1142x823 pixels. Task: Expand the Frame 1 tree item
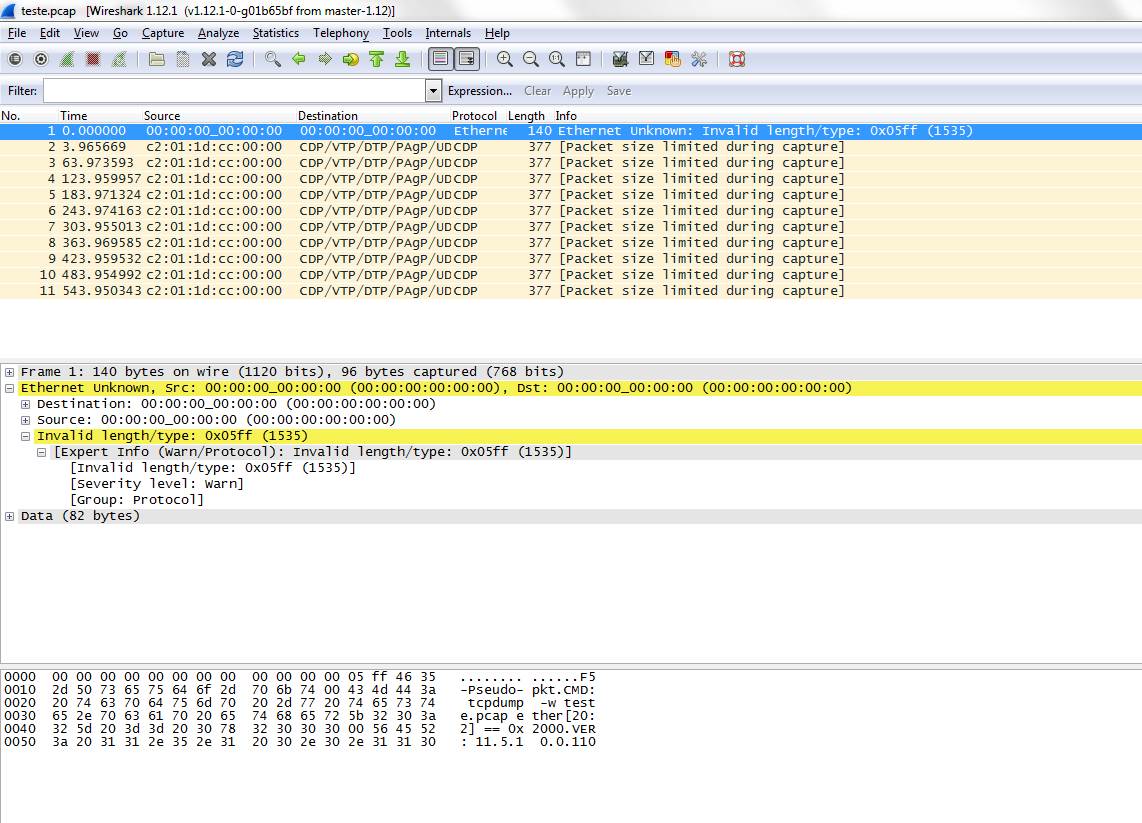(10, 371)
